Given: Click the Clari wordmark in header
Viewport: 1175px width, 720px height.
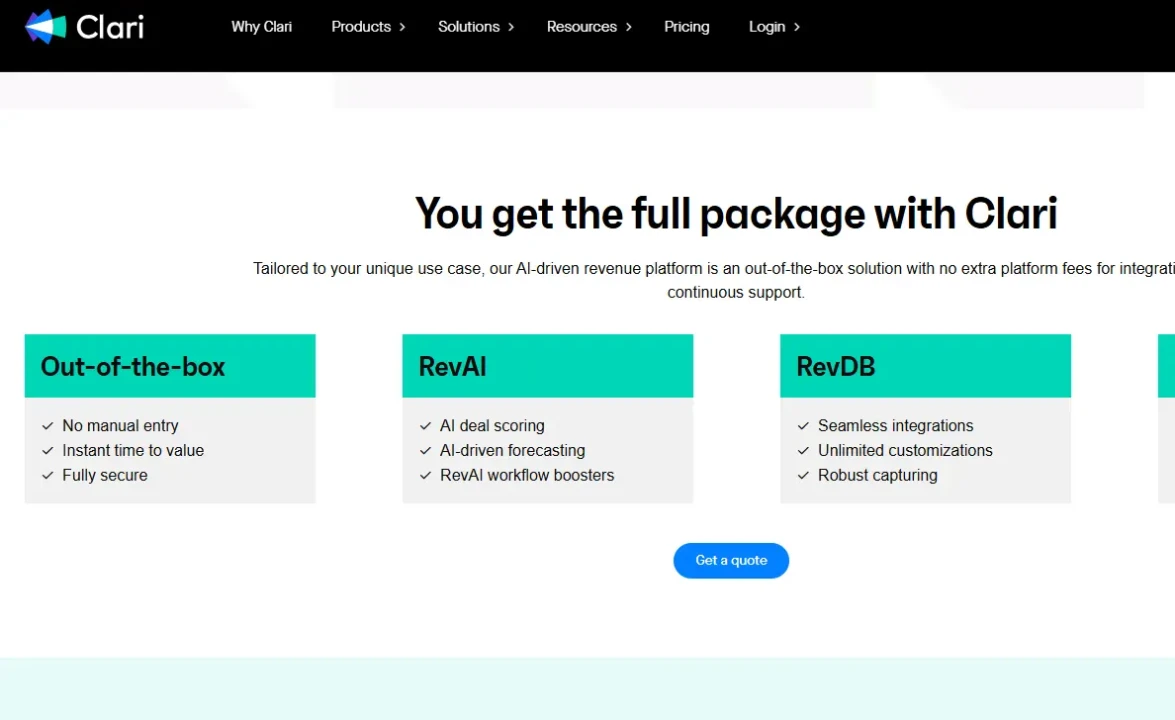Looking at the screenshot, I should 110,27.
